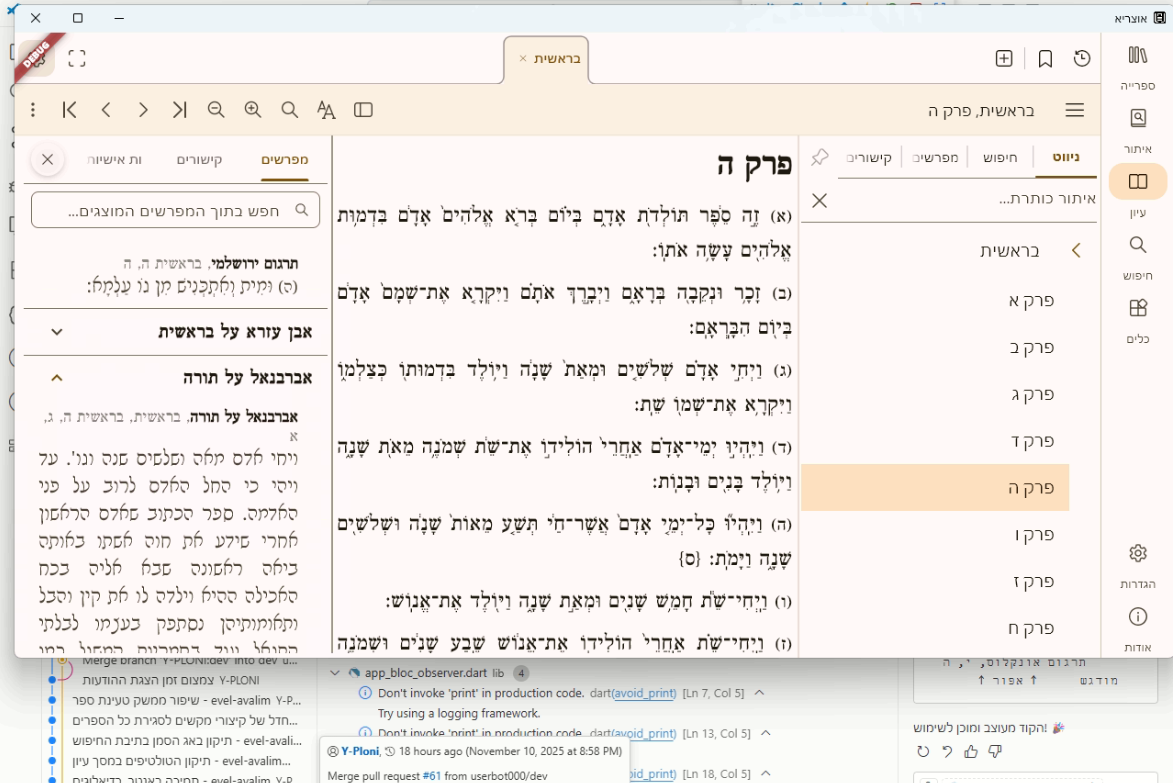The width and height of the screenshot is (1173, 783).
Task: Zoom in the text with the magnifier-plus icon
Action: pyautogui.click(x=253, y=111)
